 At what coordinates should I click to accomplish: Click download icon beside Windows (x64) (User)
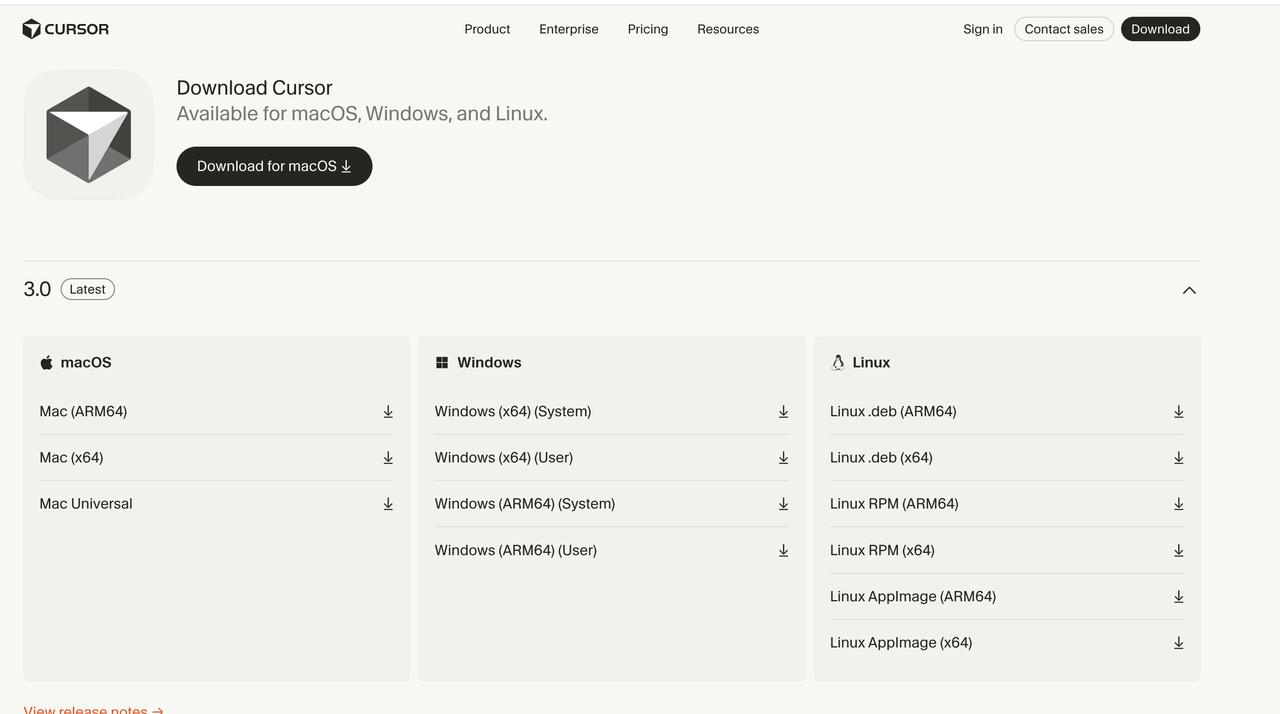784,458
